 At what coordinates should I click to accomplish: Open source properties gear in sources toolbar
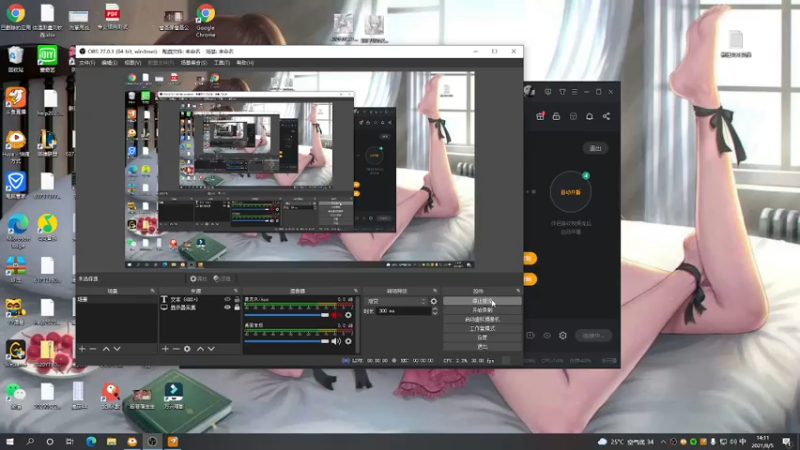(x=187, y=349)
